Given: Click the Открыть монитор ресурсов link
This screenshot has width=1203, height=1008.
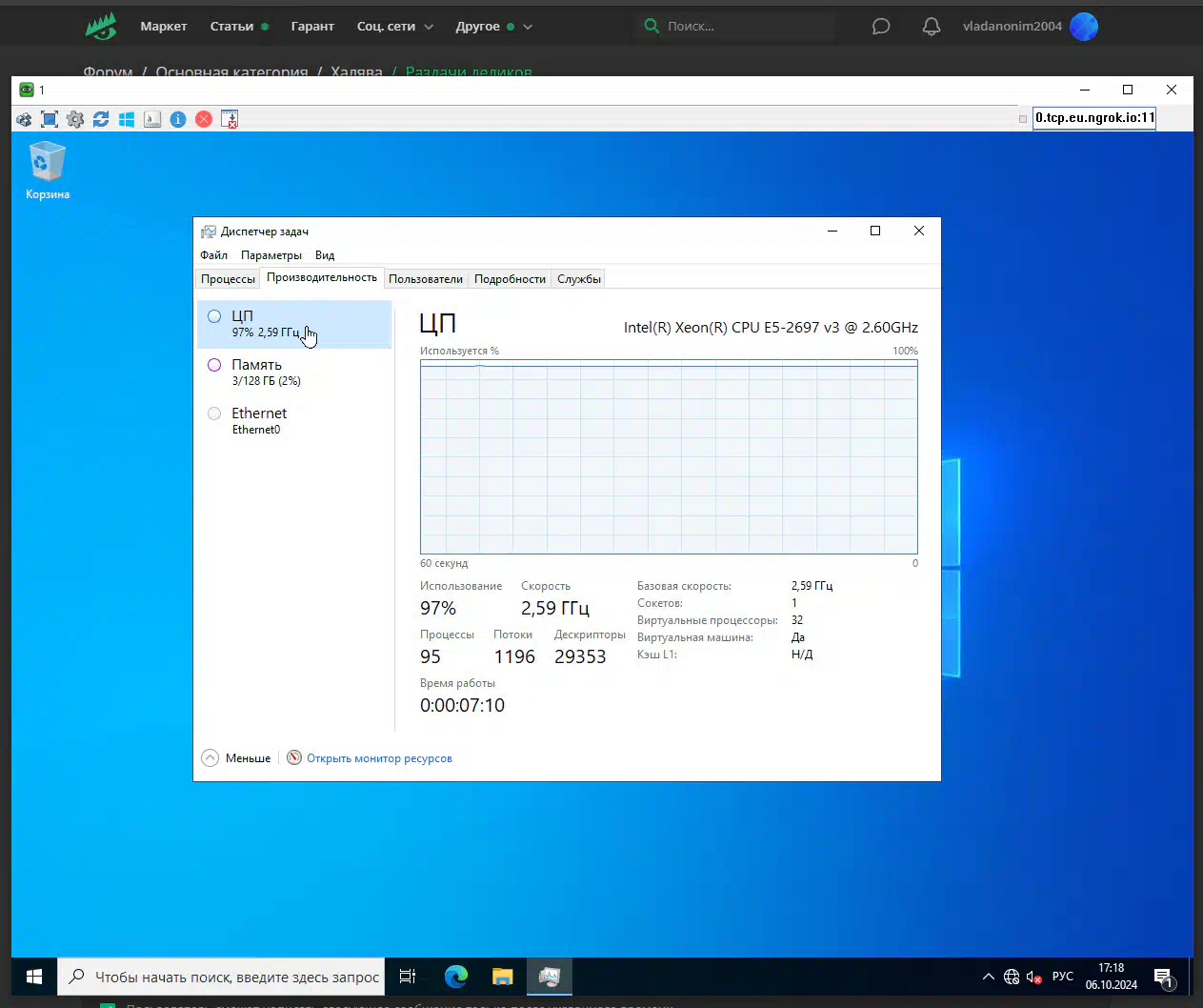Looking at the screenshot, I should [379, 758].
